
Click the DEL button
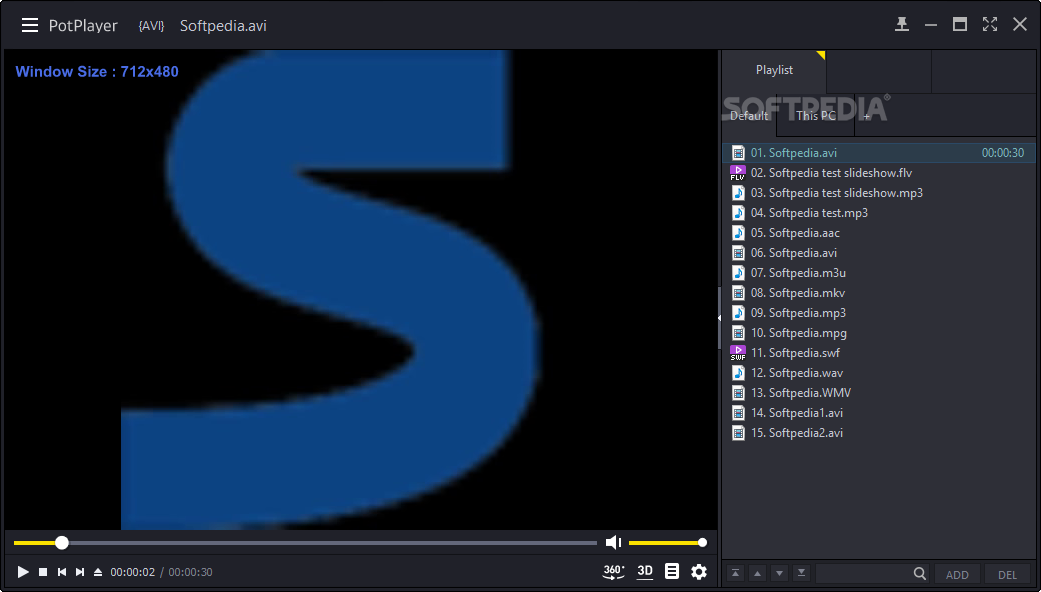(1007, 575)
